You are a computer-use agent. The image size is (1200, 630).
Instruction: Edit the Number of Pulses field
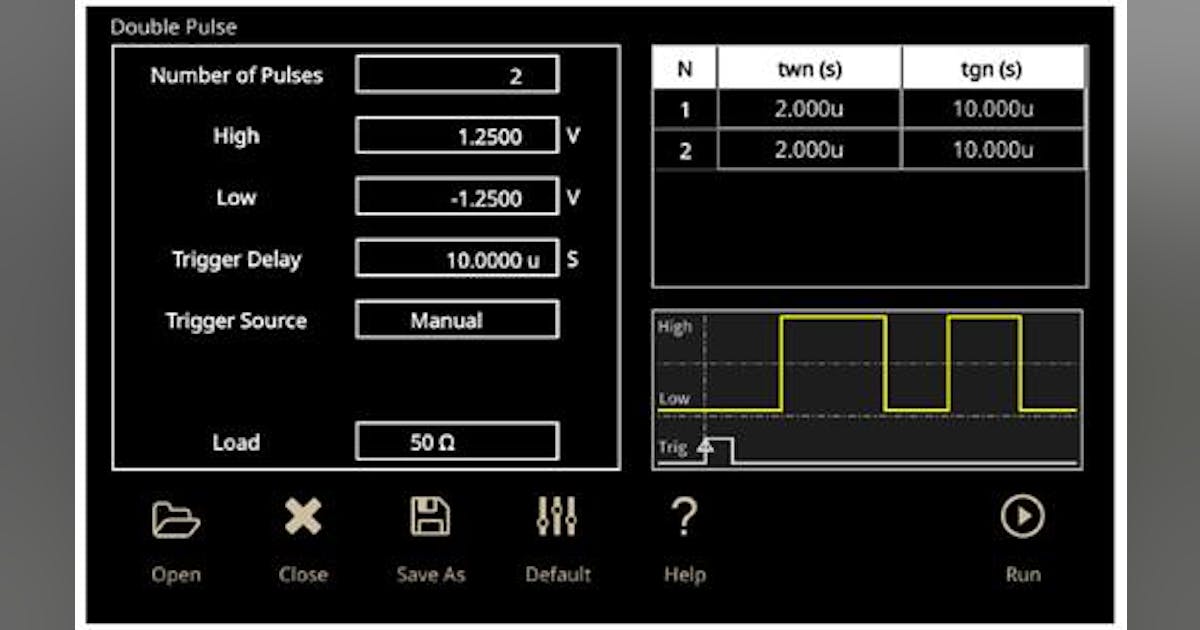pos(456,75)
